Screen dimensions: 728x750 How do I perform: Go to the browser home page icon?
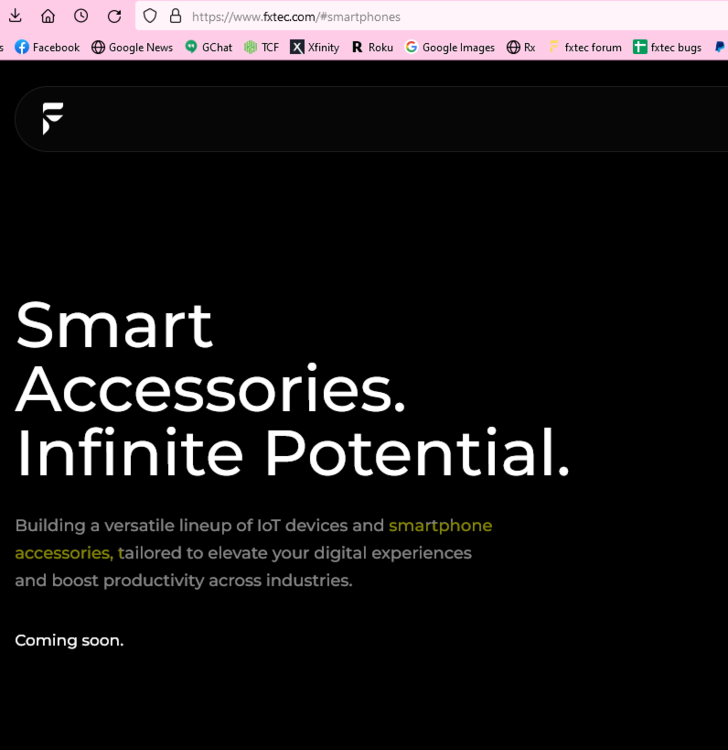click(48, 16)
